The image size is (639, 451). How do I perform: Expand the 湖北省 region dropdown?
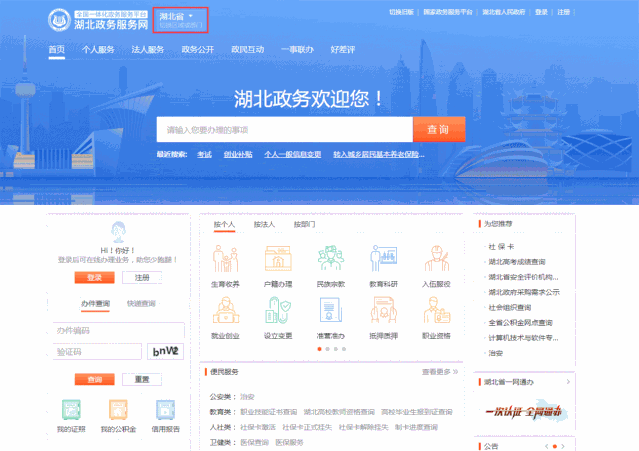coord(180,16)
